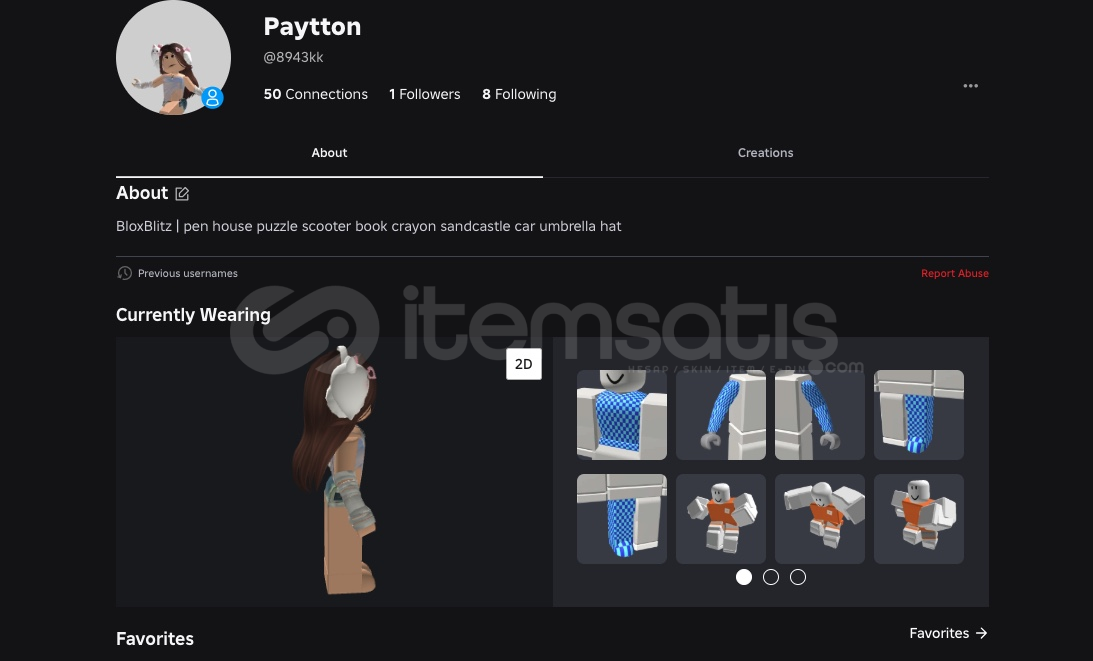Switch to the Creations tab

point(765,153)
